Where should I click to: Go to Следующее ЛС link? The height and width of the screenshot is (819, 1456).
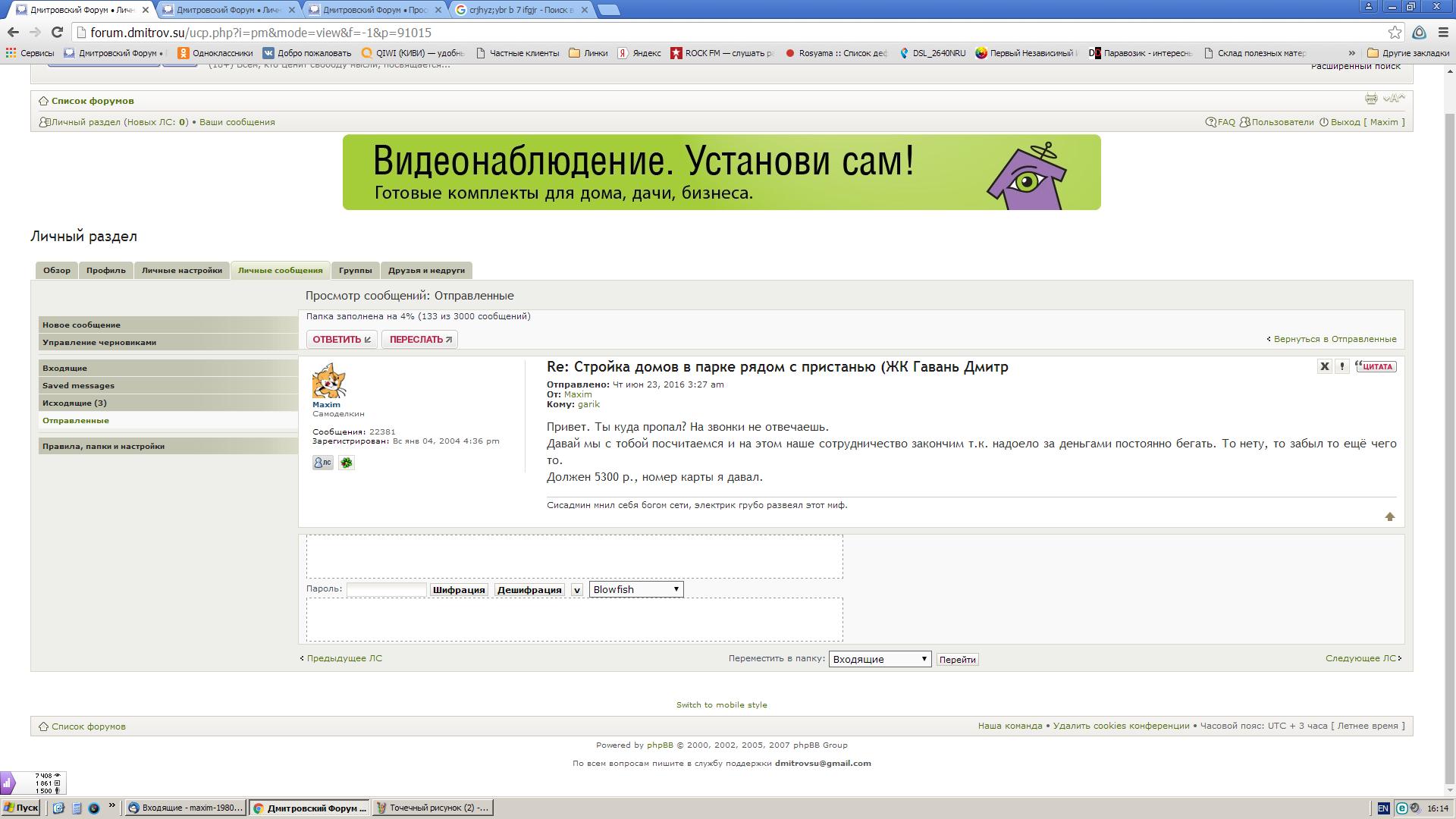pyautogui.click(x=1362, y=658)
